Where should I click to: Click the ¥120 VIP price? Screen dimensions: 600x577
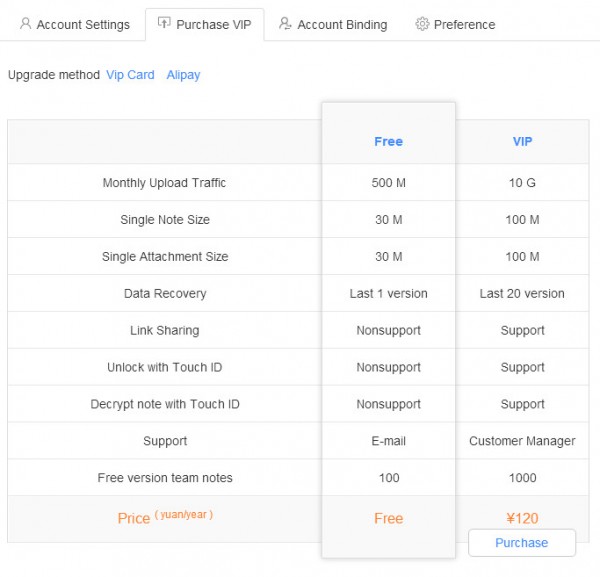522,518
